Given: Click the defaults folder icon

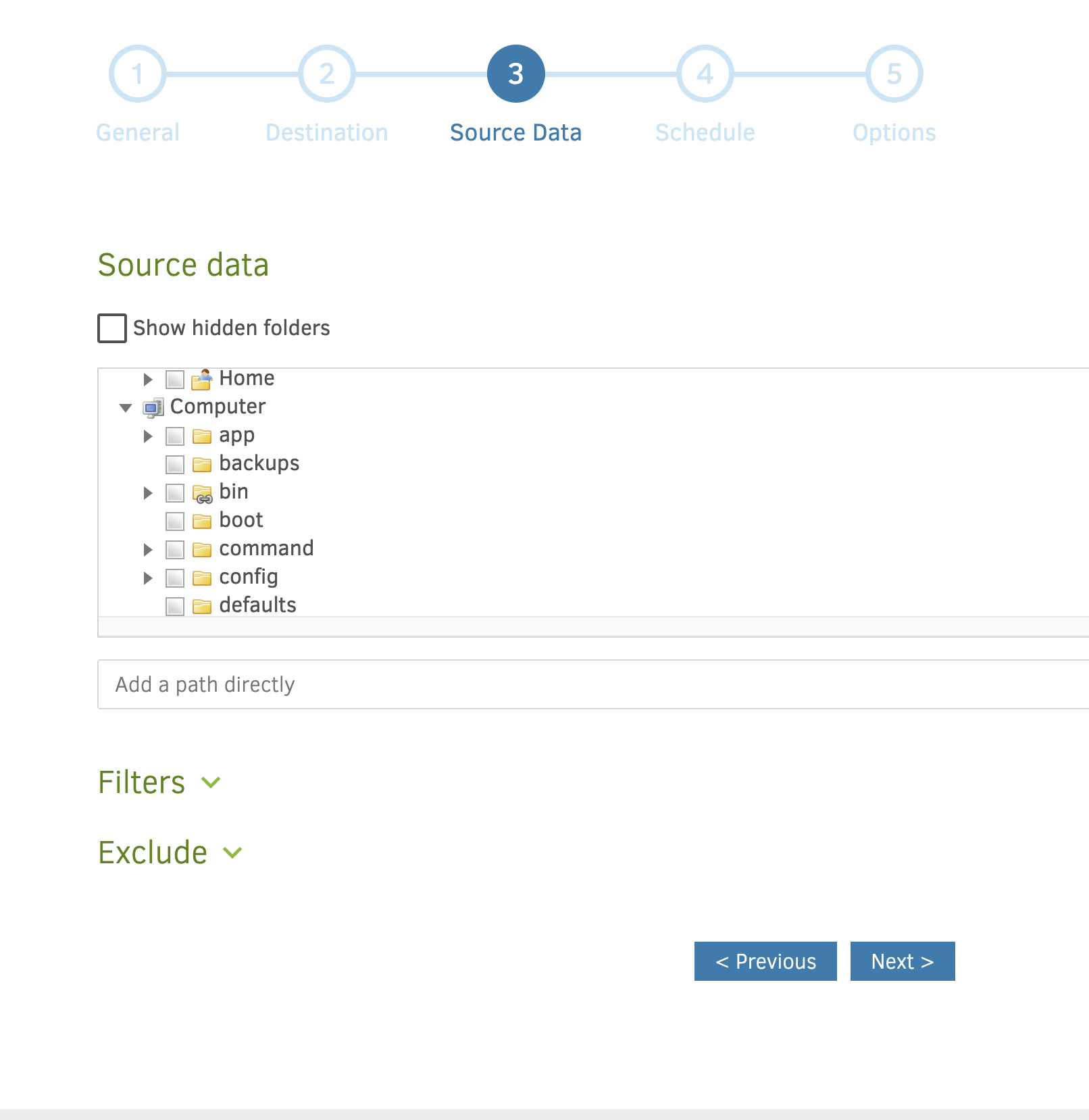Looking at the screenshot, I should tap(201, 607).
